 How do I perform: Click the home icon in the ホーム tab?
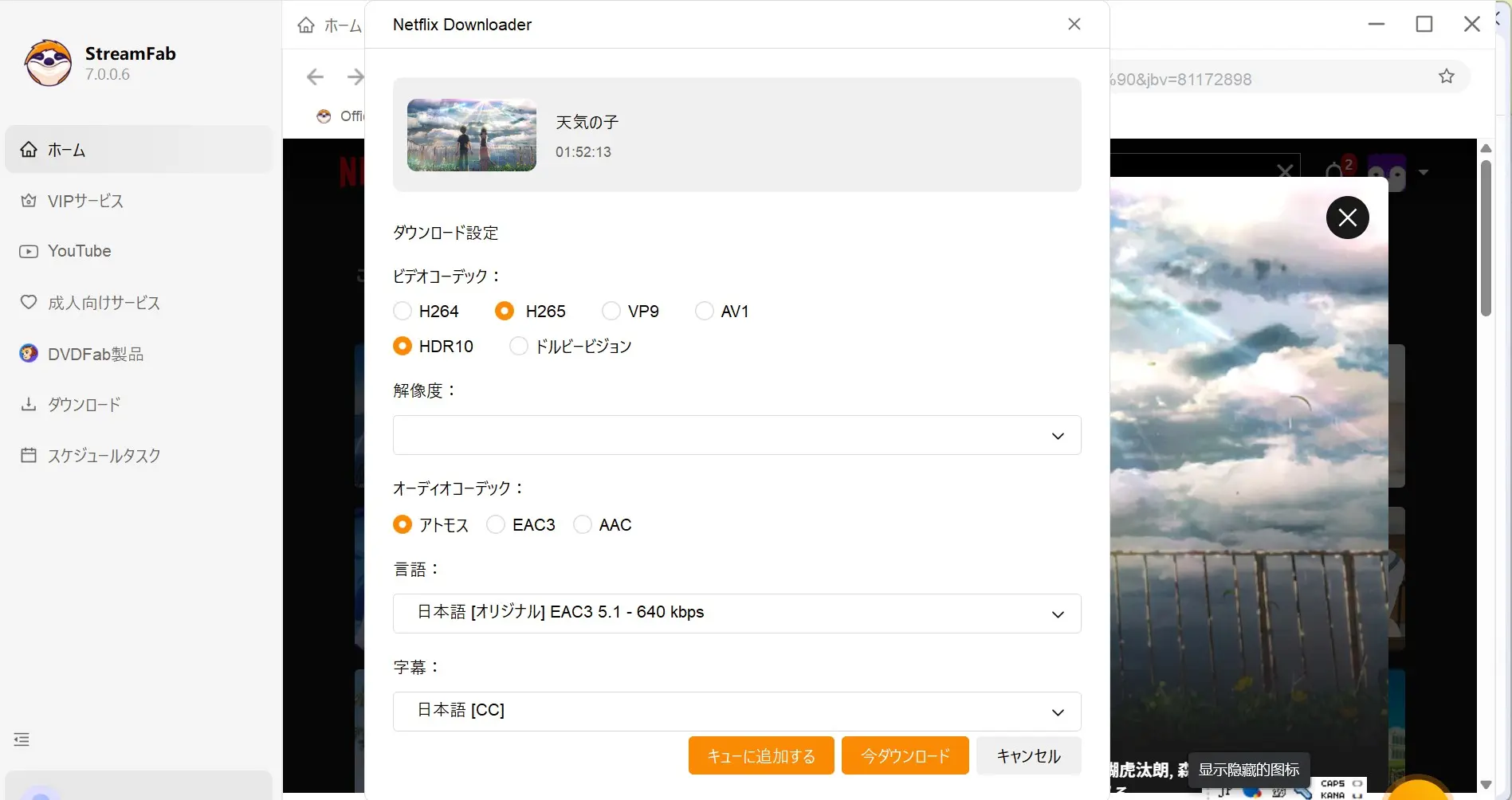point(306,25)
